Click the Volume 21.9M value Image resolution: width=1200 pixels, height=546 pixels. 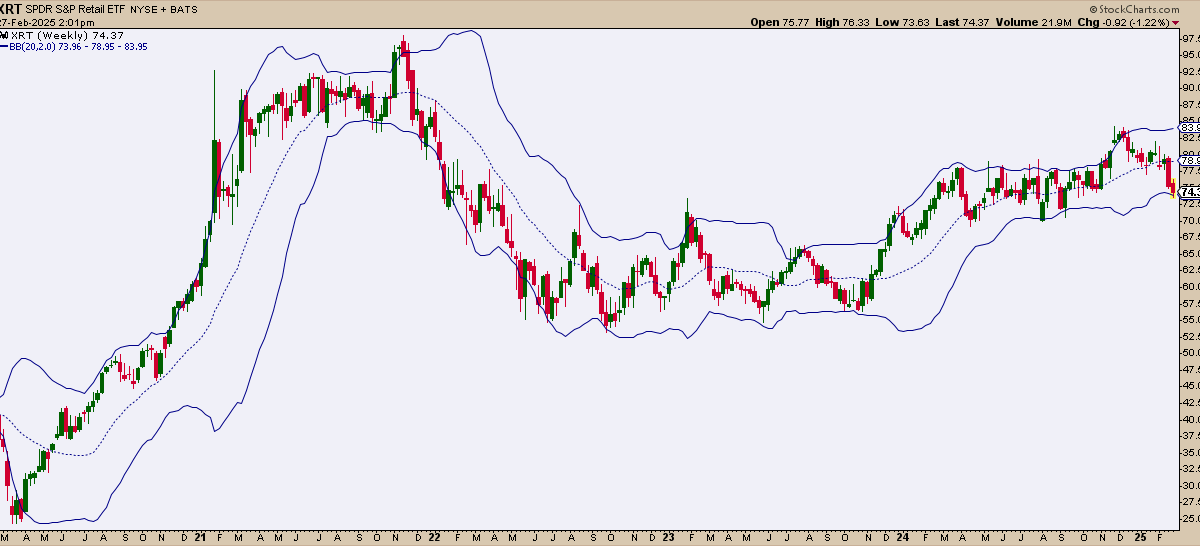1036,21
